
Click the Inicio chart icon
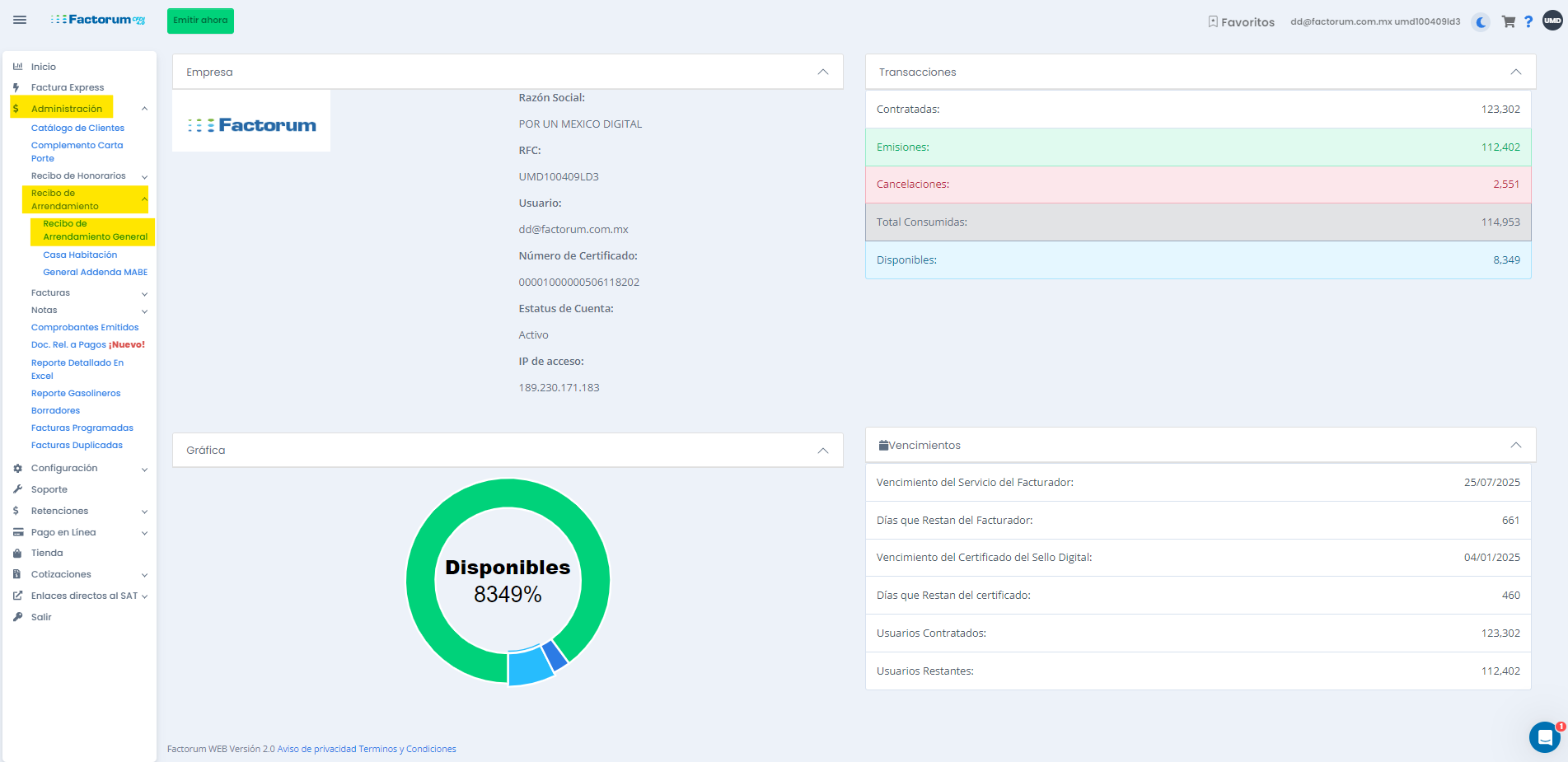pyautogui.click(x=17, y=67)
